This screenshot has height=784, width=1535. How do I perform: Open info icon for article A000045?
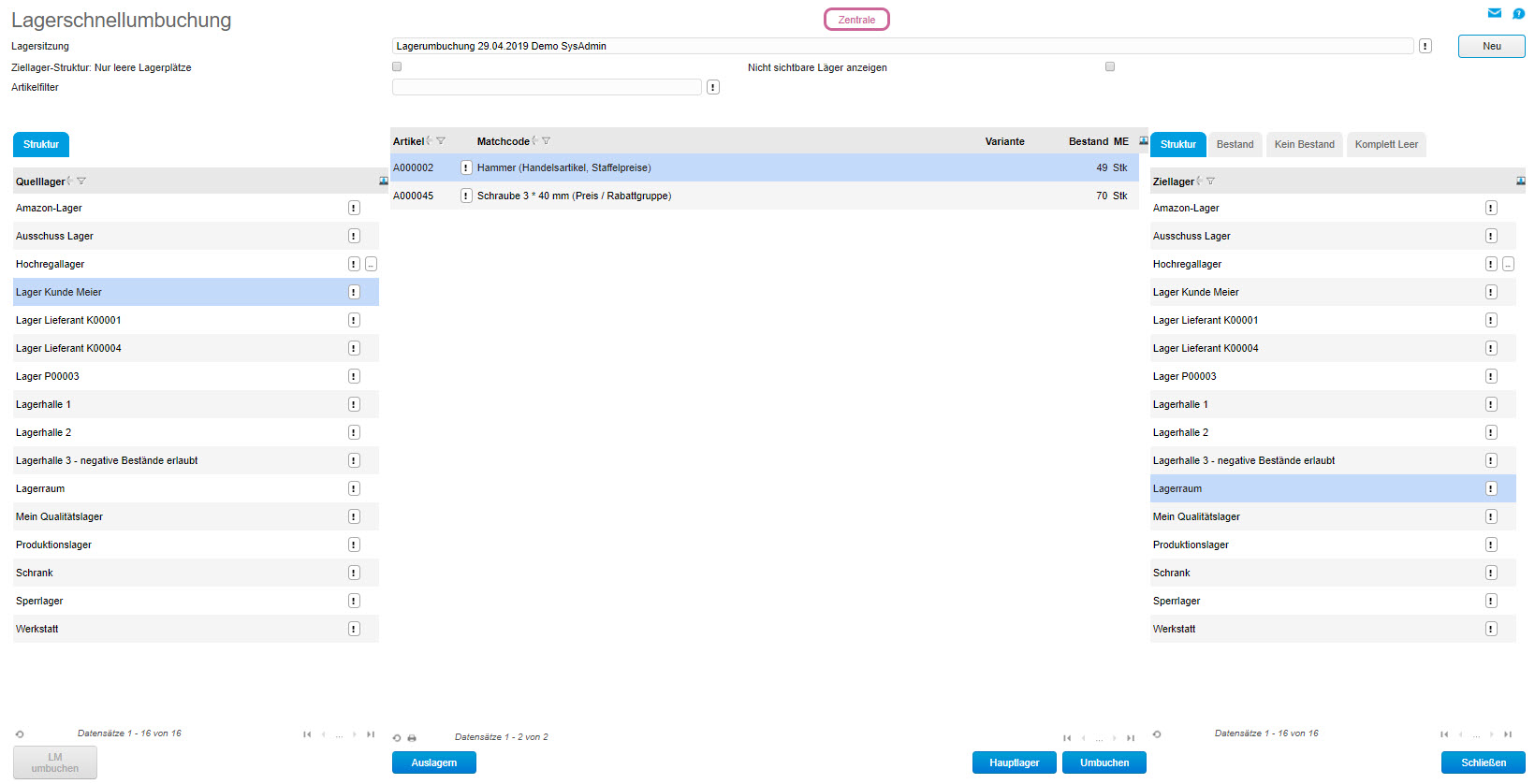(x=466, y=196)
